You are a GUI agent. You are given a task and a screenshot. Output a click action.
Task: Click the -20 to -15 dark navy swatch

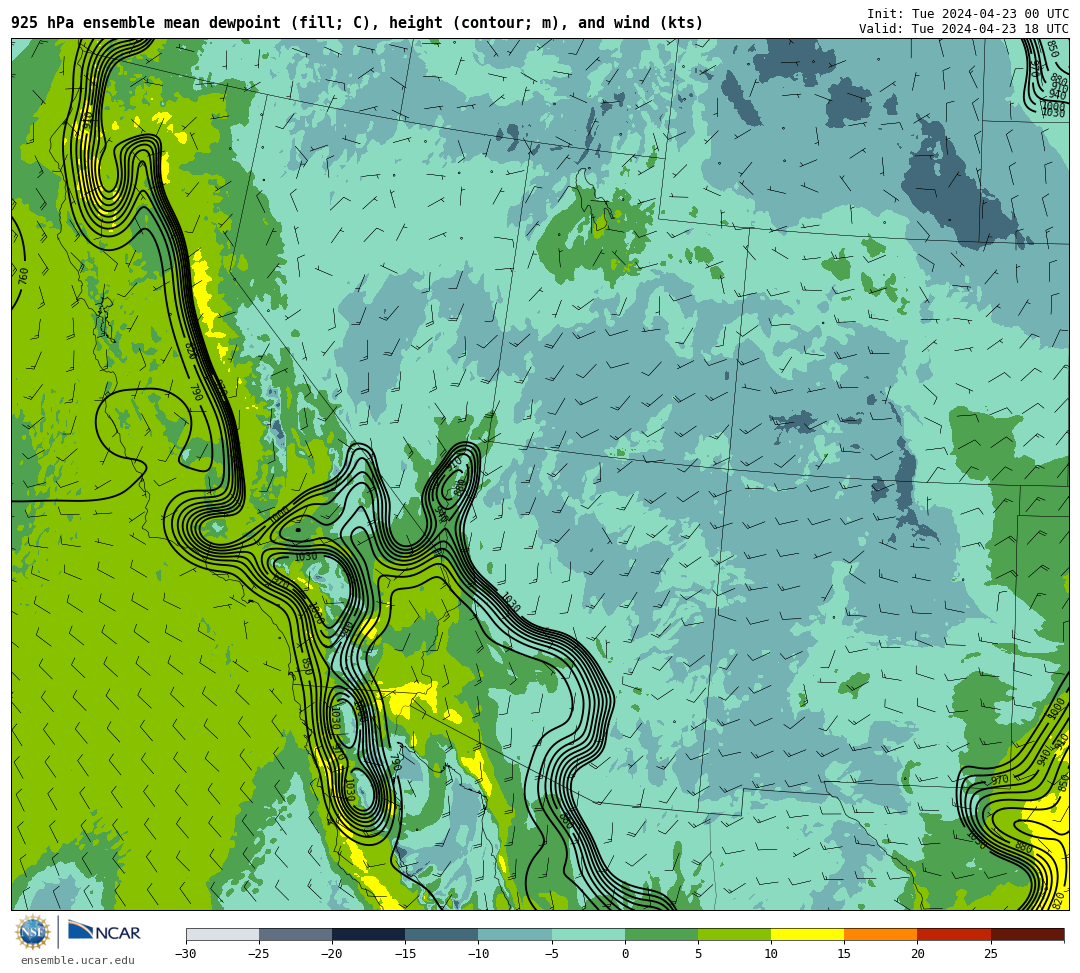[x=368, y=934]
